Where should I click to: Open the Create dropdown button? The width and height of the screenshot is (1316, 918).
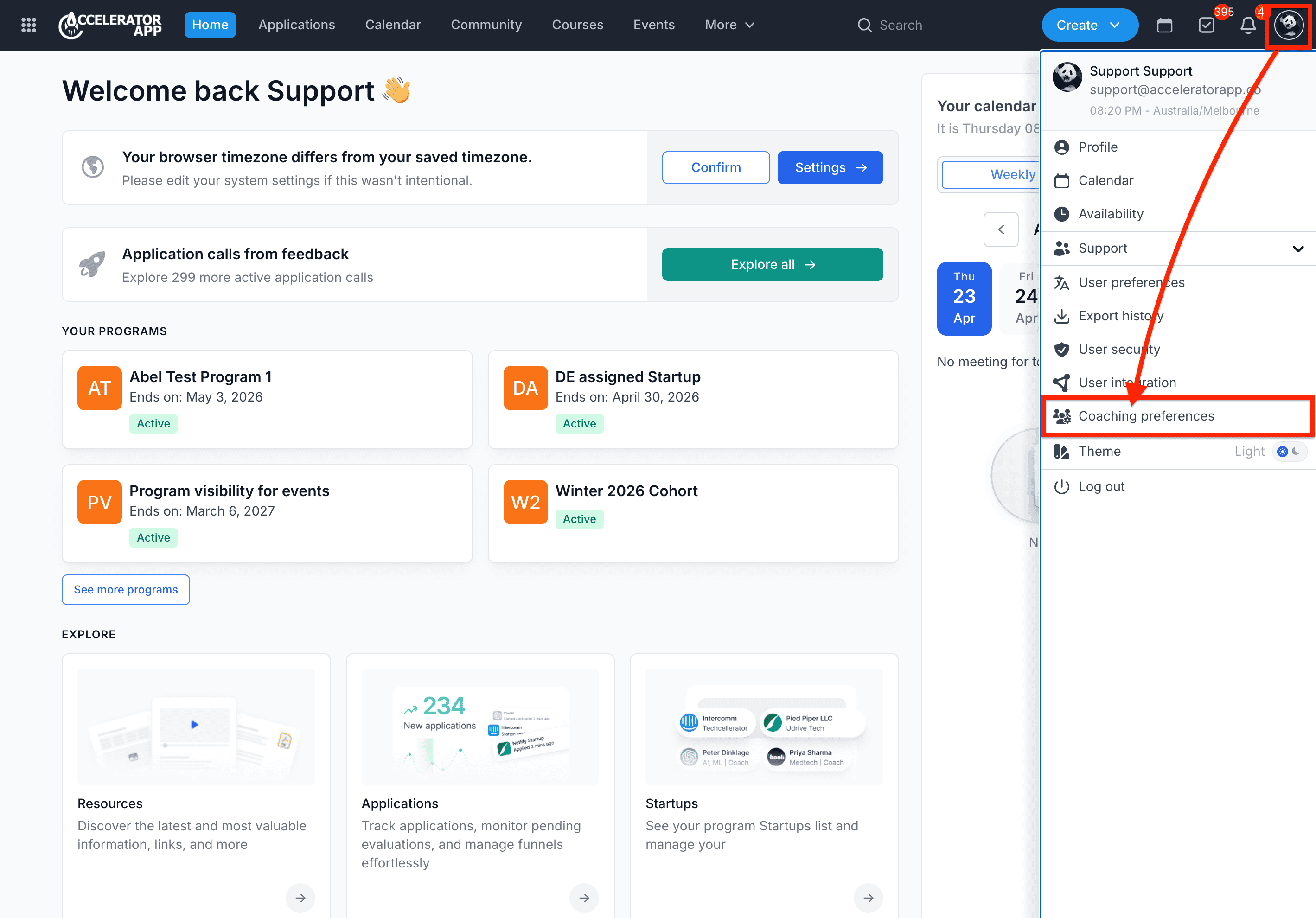pyautogui.click(x=1088, y=25)
